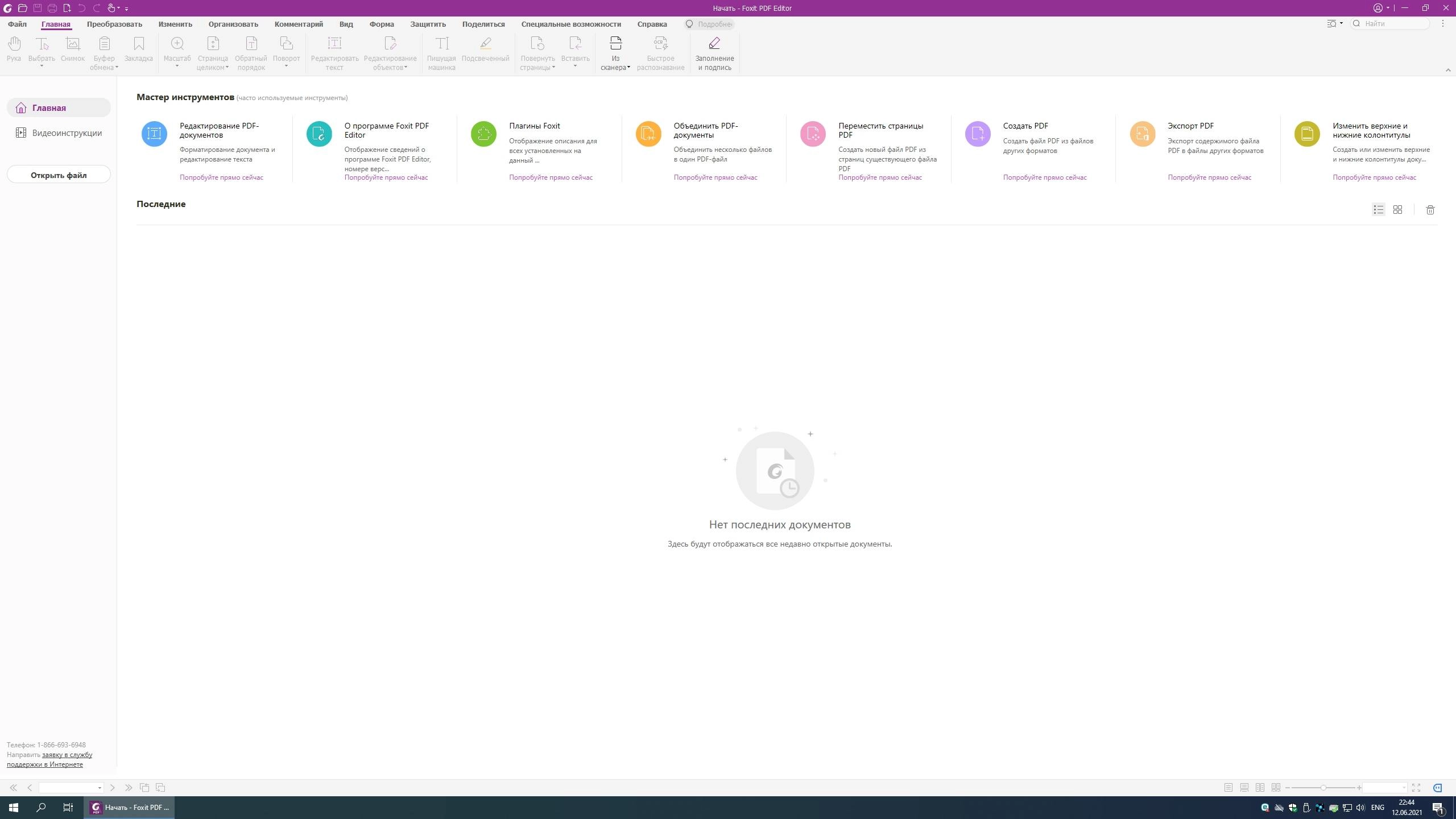
Task: Collapse the ribbon with the chevron
Action: [x=1448, y=70]
